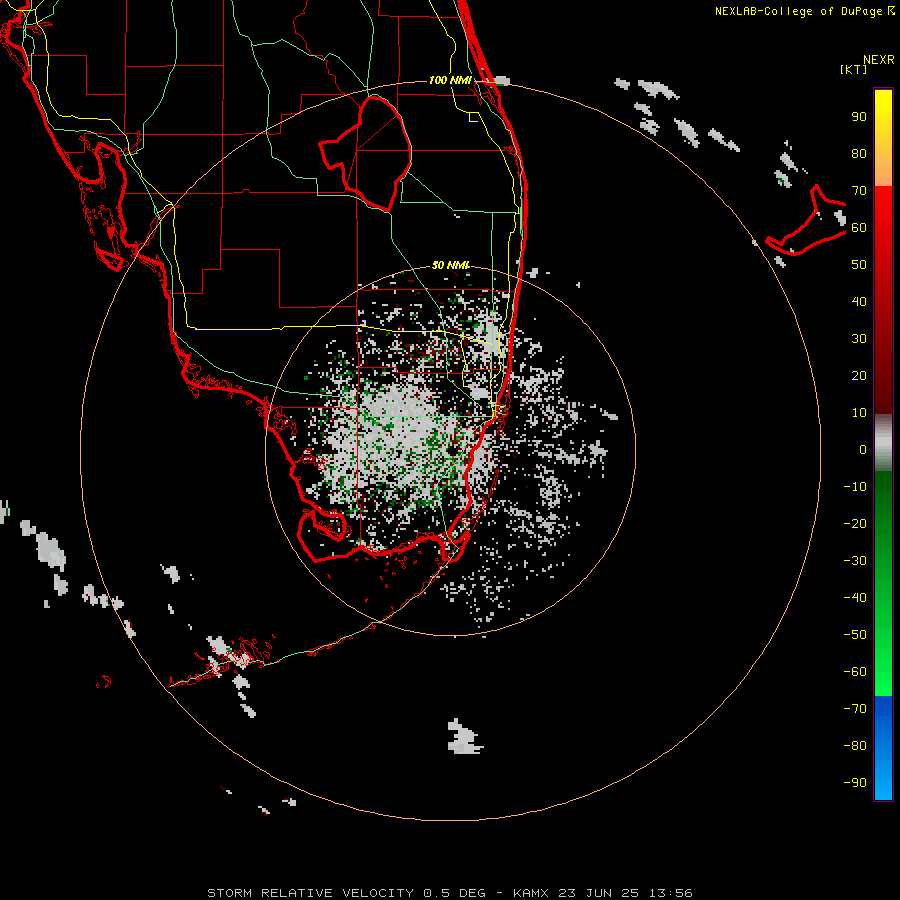Click STORM RELATIVE VELOCITY in the footer

tap(310, 893)
